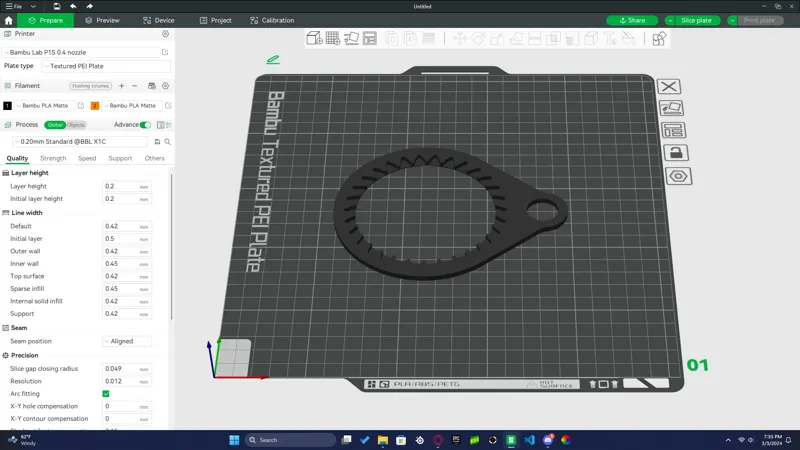The width and height of the screenshot is (800, 450).
Task: Click auto-orient icon beside the plate
Action: click(671, 108)
